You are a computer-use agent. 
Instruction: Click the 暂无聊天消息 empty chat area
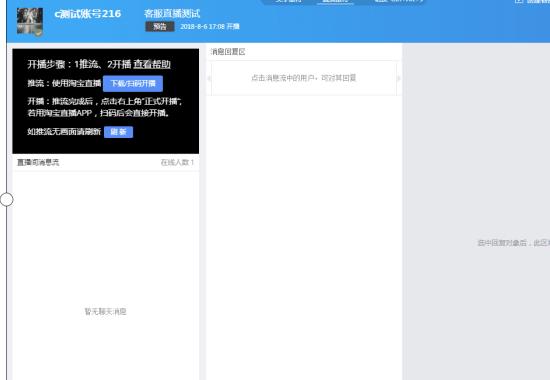tap(106, 312)
